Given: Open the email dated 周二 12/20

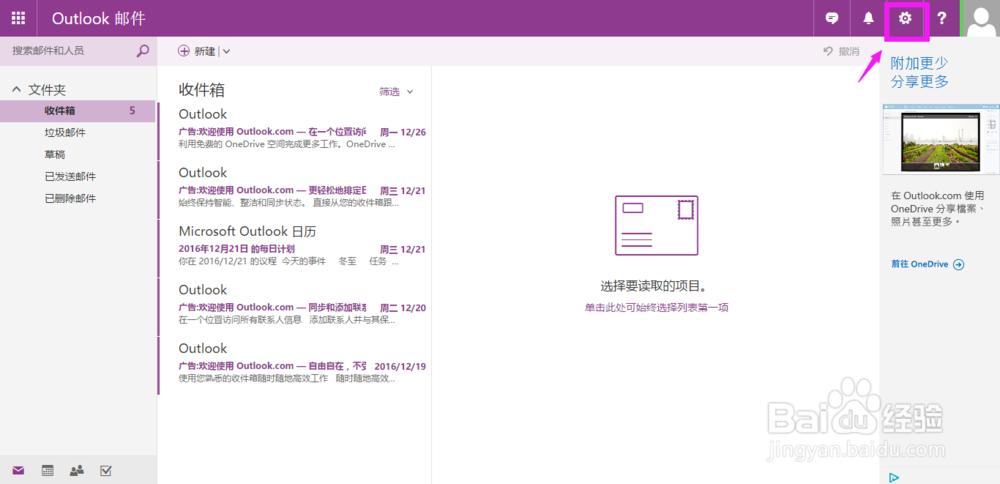Looking at the screenshot, I should coord(294,307).
